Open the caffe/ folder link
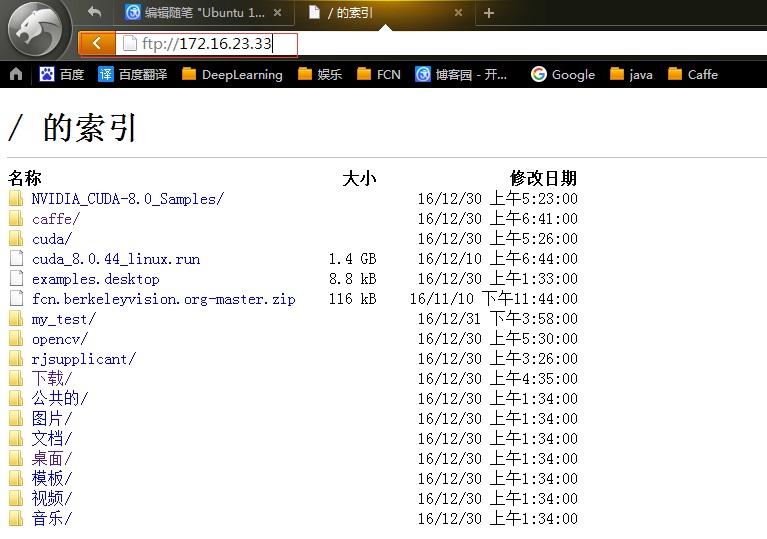This screenshot has width=767, height=539. 55,219
